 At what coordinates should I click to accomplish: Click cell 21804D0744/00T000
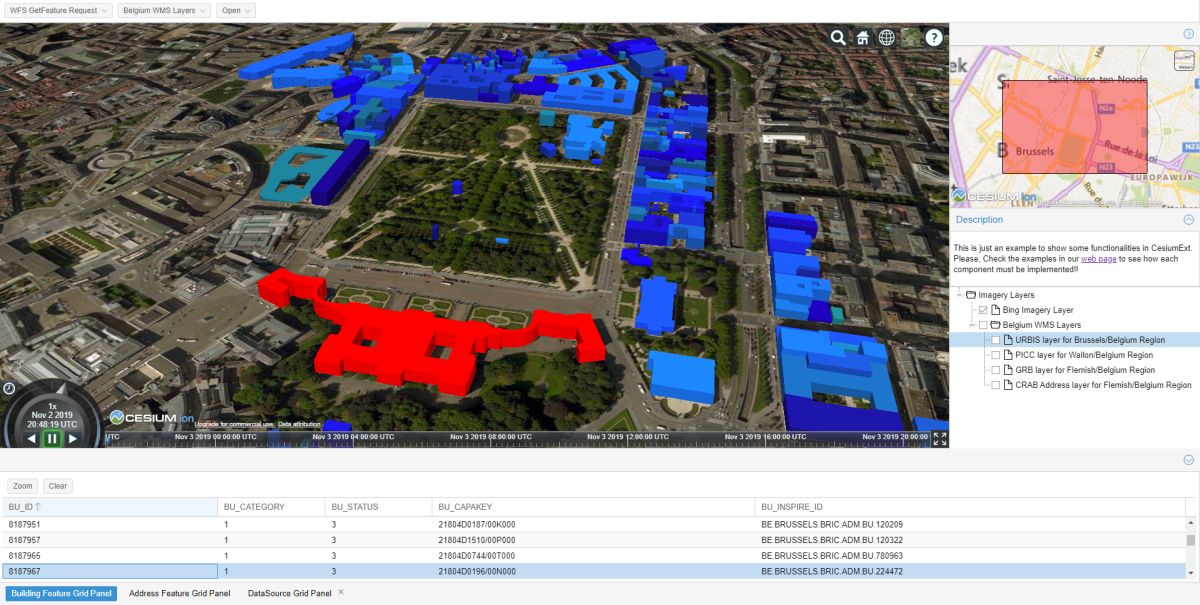[594, 555]
